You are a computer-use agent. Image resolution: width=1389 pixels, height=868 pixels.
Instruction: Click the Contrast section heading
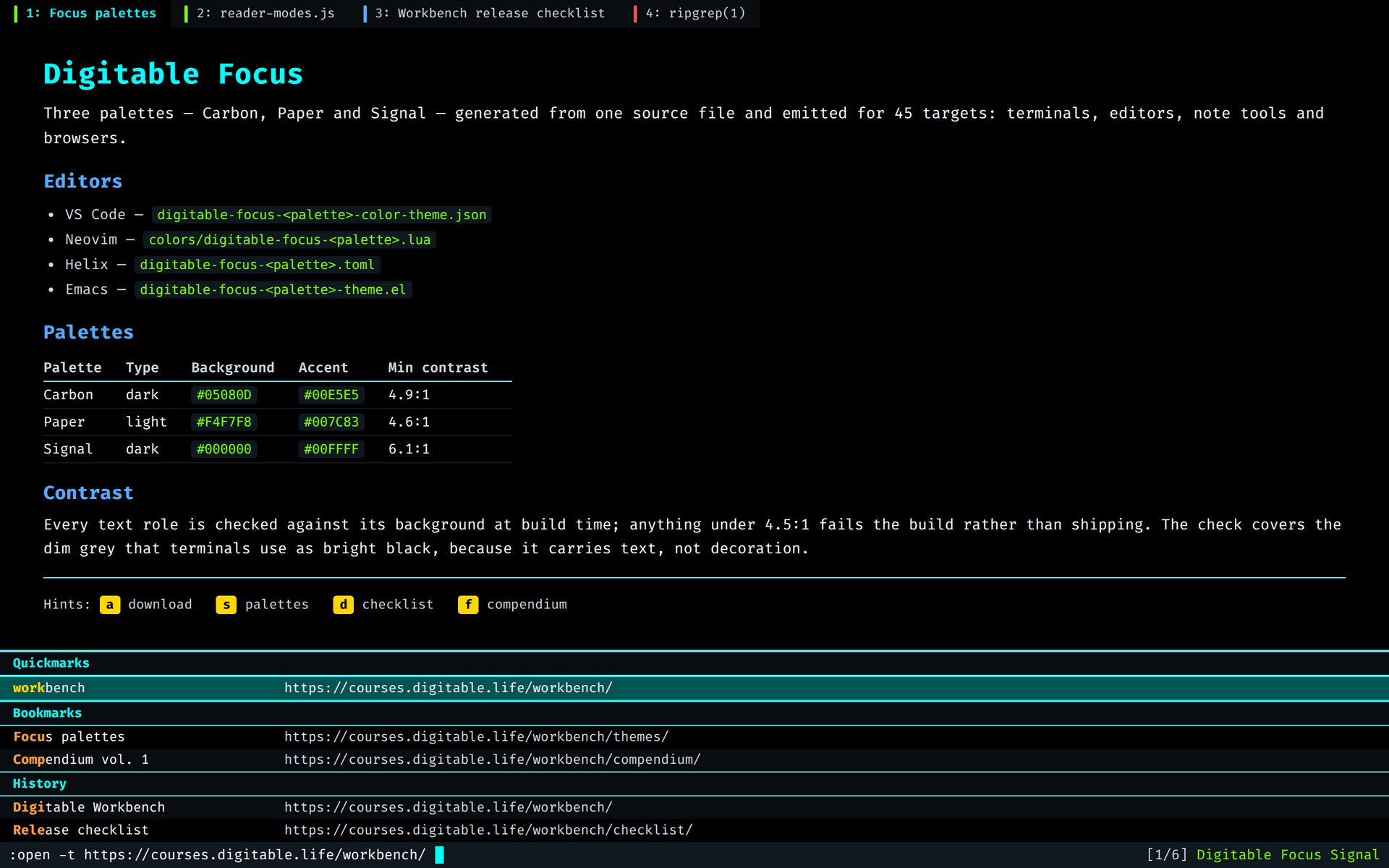pyautogui.click(x=88, y=493)
